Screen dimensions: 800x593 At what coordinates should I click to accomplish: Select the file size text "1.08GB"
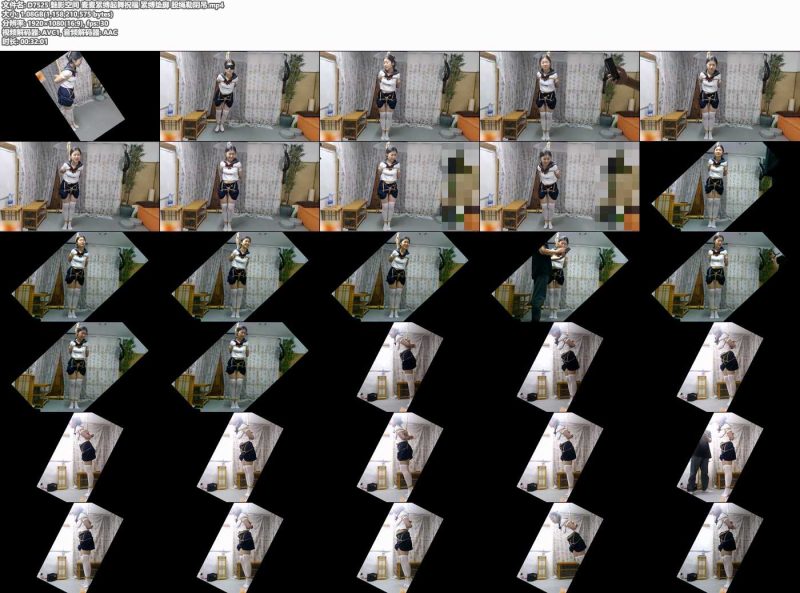tap(32, 14)
